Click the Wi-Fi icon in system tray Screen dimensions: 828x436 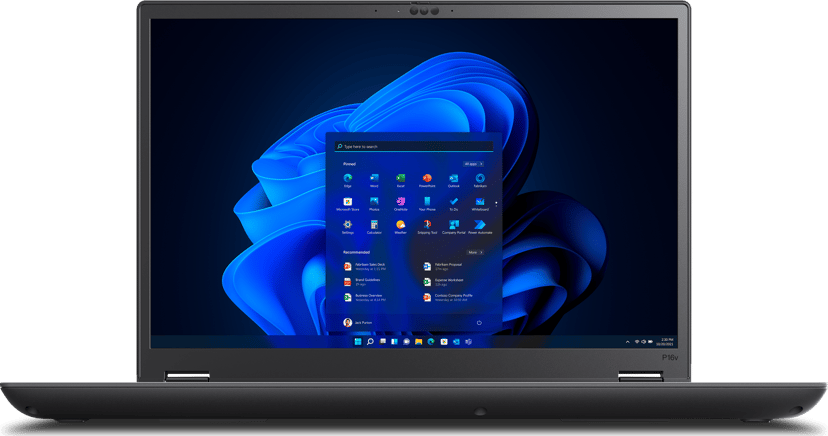[x=637, y=342]
